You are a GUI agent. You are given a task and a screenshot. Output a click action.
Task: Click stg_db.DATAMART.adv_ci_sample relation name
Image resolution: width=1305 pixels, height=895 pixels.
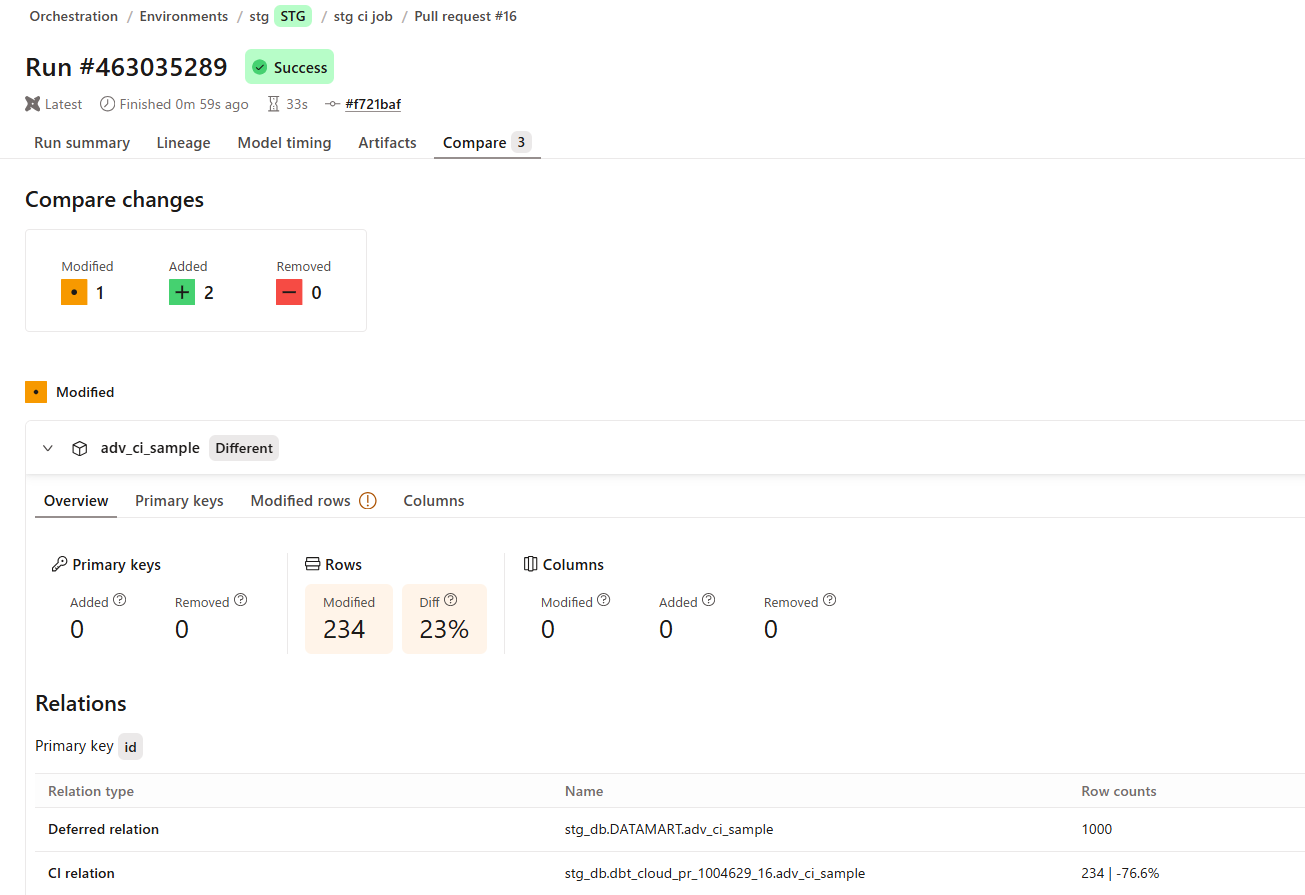pyautogui.click(x=669, y=829)
